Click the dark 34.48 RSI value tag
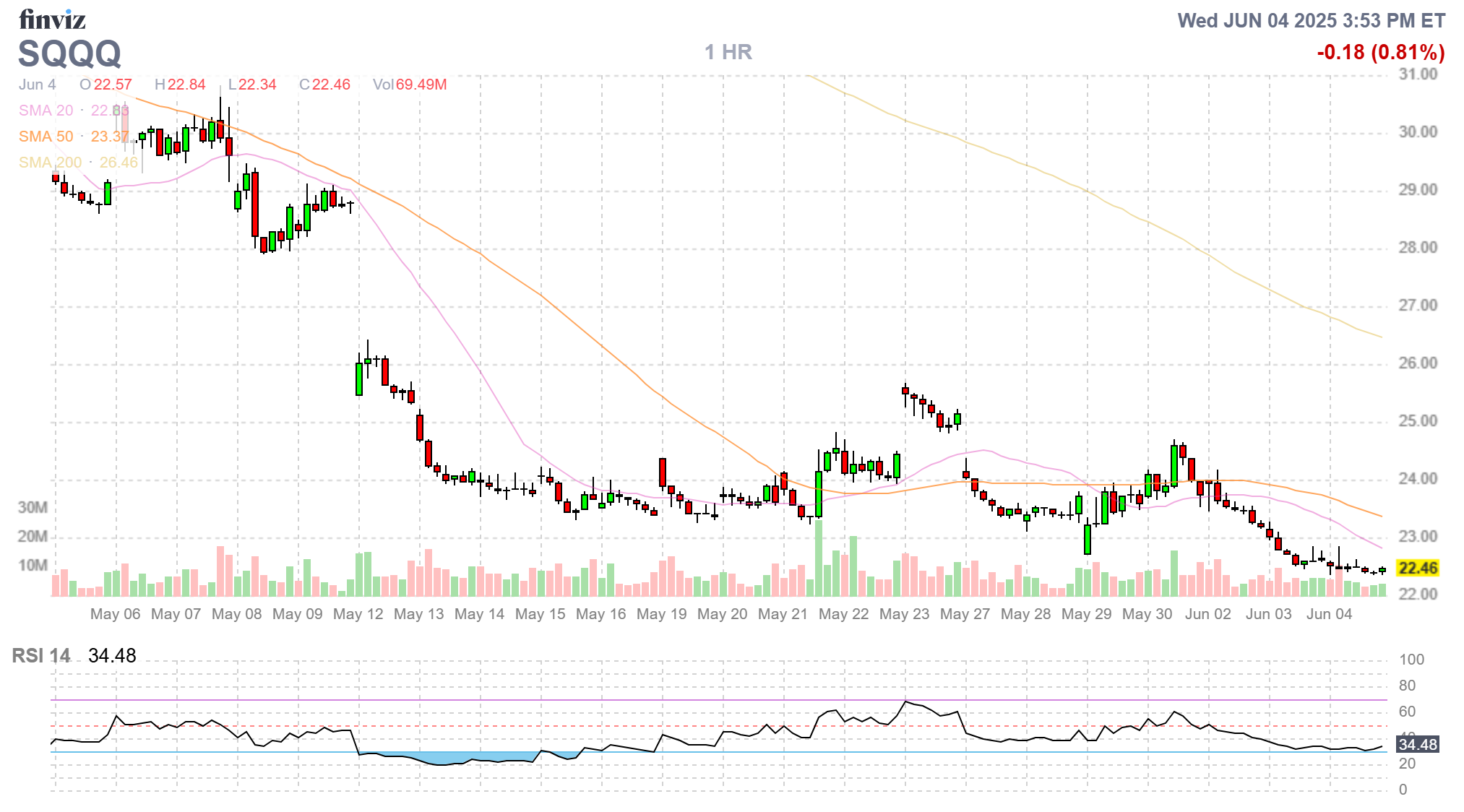1464x812 pixels. coord(1417,744)
